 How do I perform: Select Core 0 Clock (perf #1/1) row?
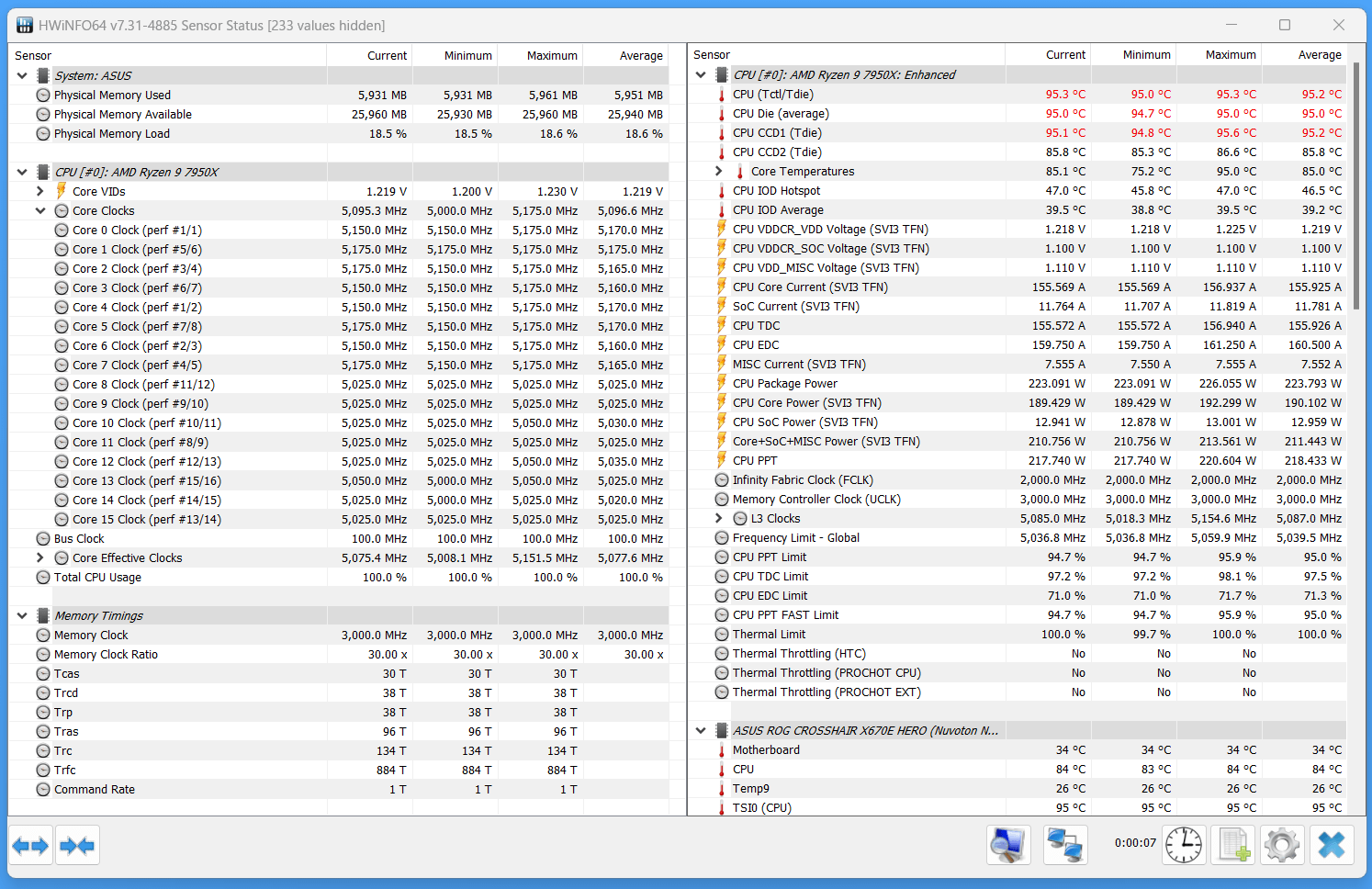[x=338, y=231]
